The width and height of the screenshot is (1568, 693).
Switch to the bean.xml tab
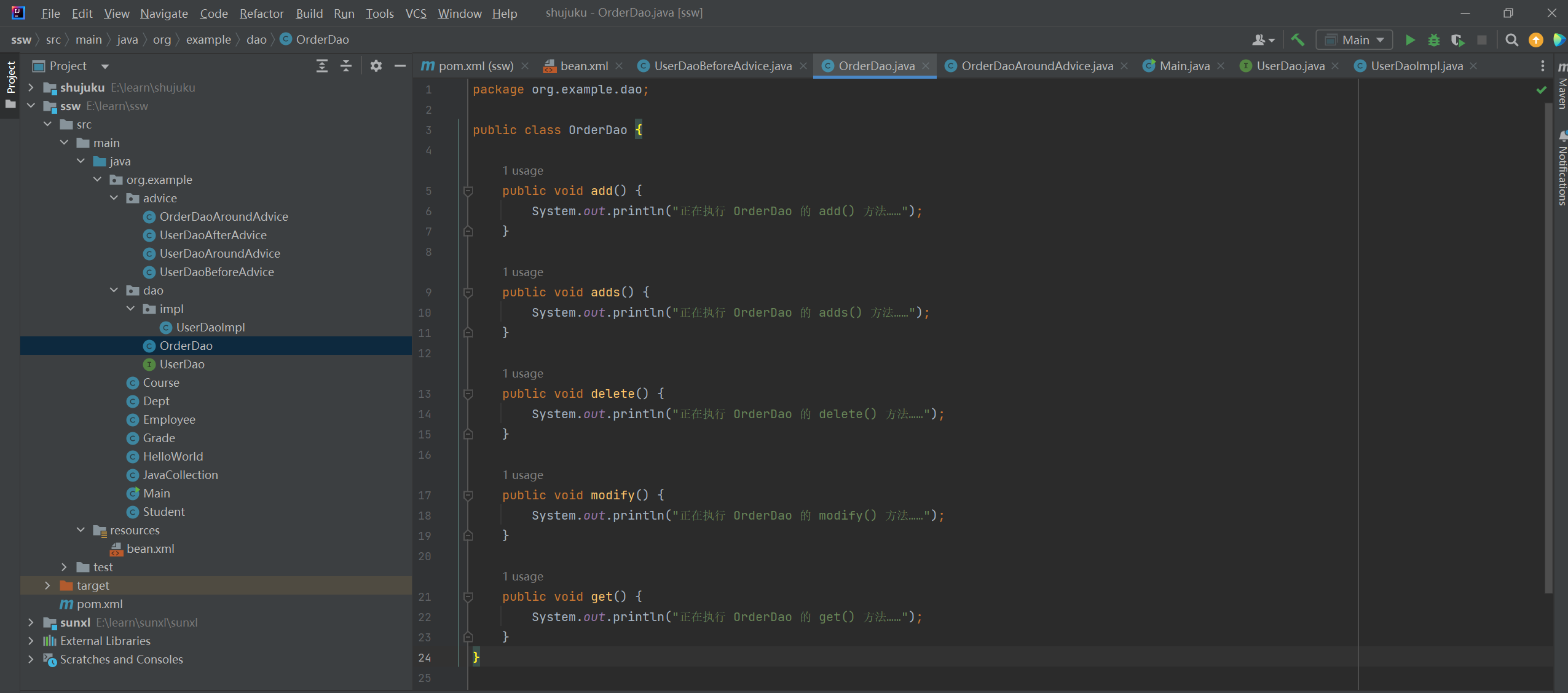(x=583, y=66)
